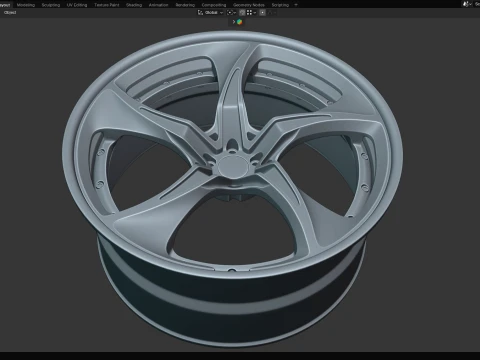Open the Rendering workspace tab
480x360 pixels.
click(185, 5)
